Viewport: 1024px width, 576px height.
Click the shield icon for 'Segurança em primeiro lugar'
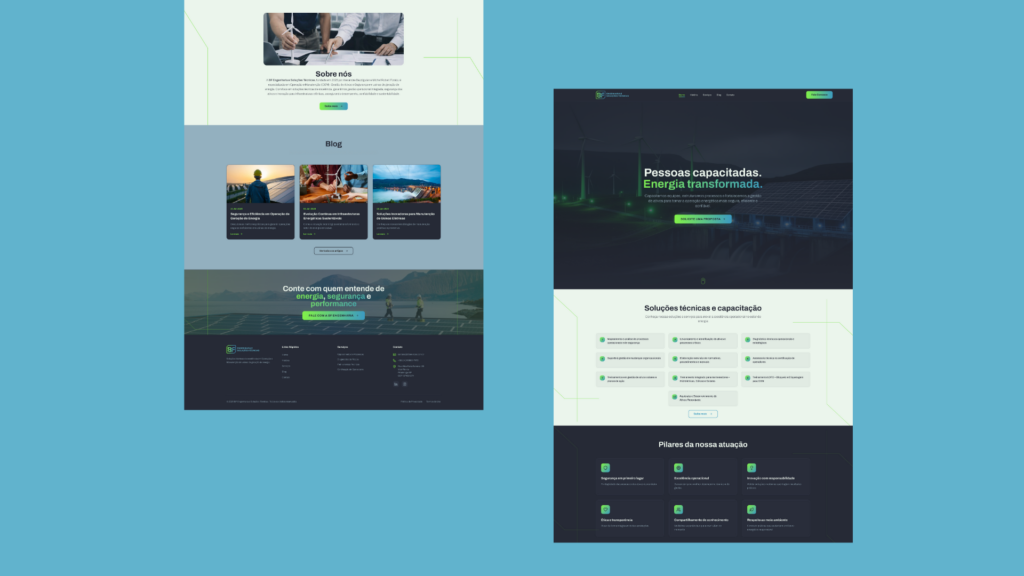605,468
